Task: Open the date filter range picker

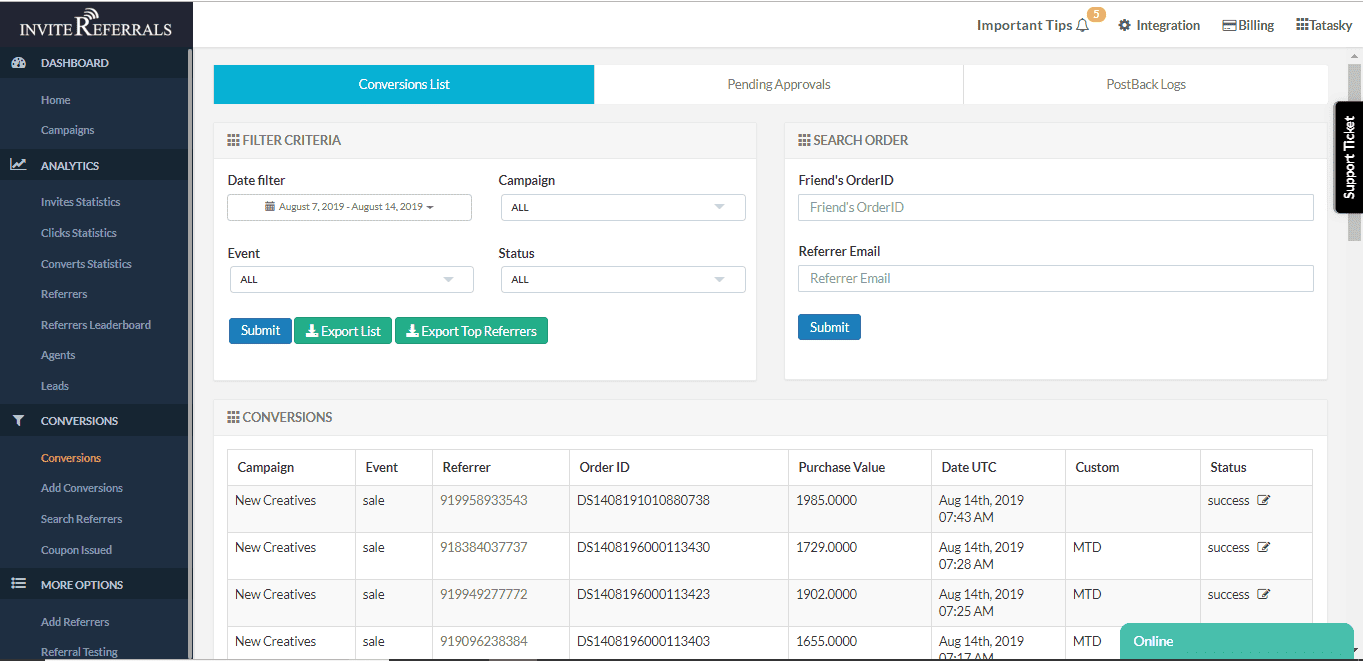Action: 349,207
